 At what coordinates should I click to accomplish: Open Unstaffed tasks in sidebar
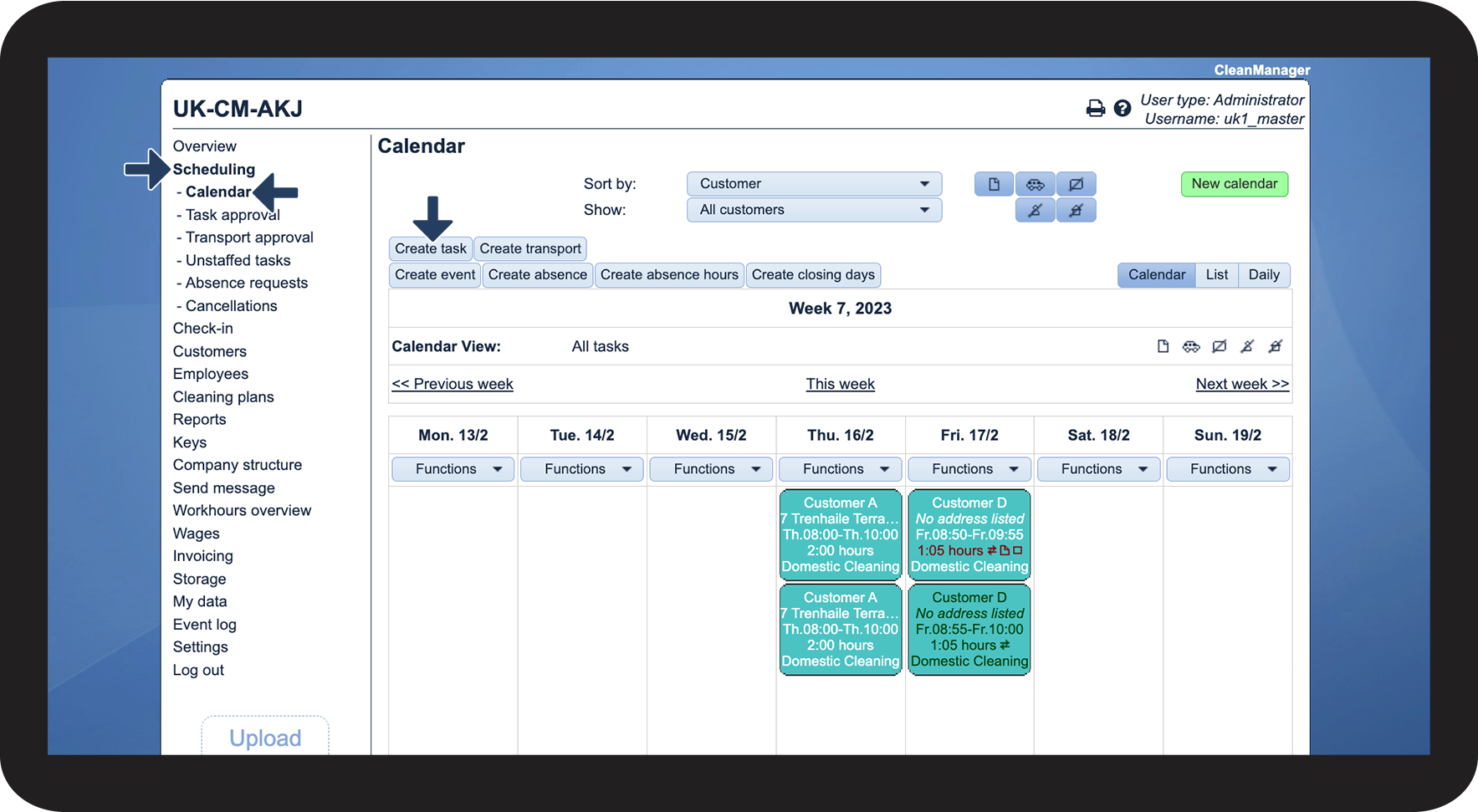(238, 261)
